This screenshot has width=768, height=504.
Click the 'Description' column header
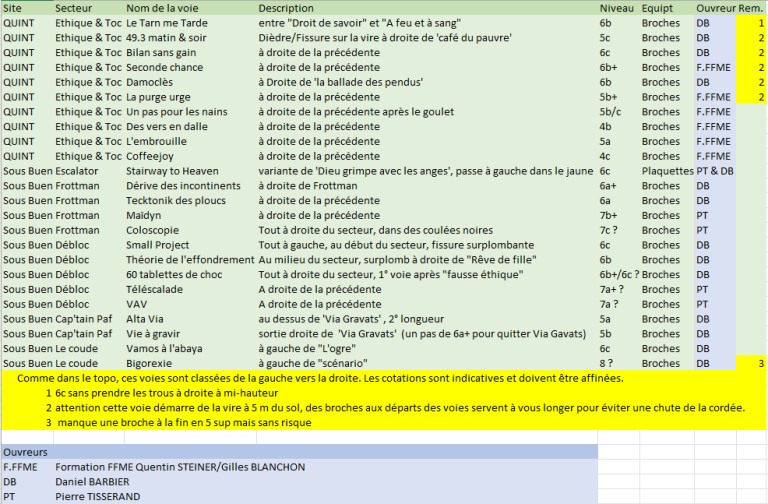(x=427, y=8)
